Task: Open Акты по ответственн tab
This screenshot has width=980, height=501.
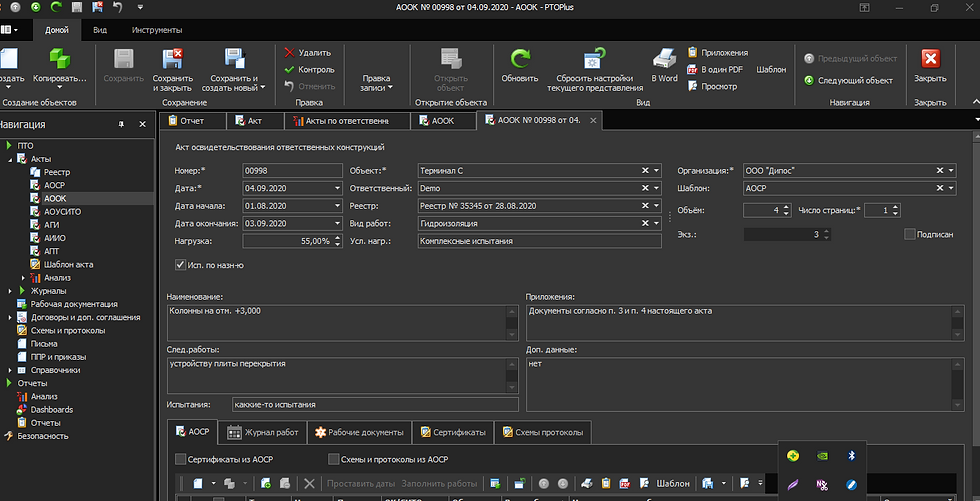Action: pyautogui.click(x=346, y=121)
